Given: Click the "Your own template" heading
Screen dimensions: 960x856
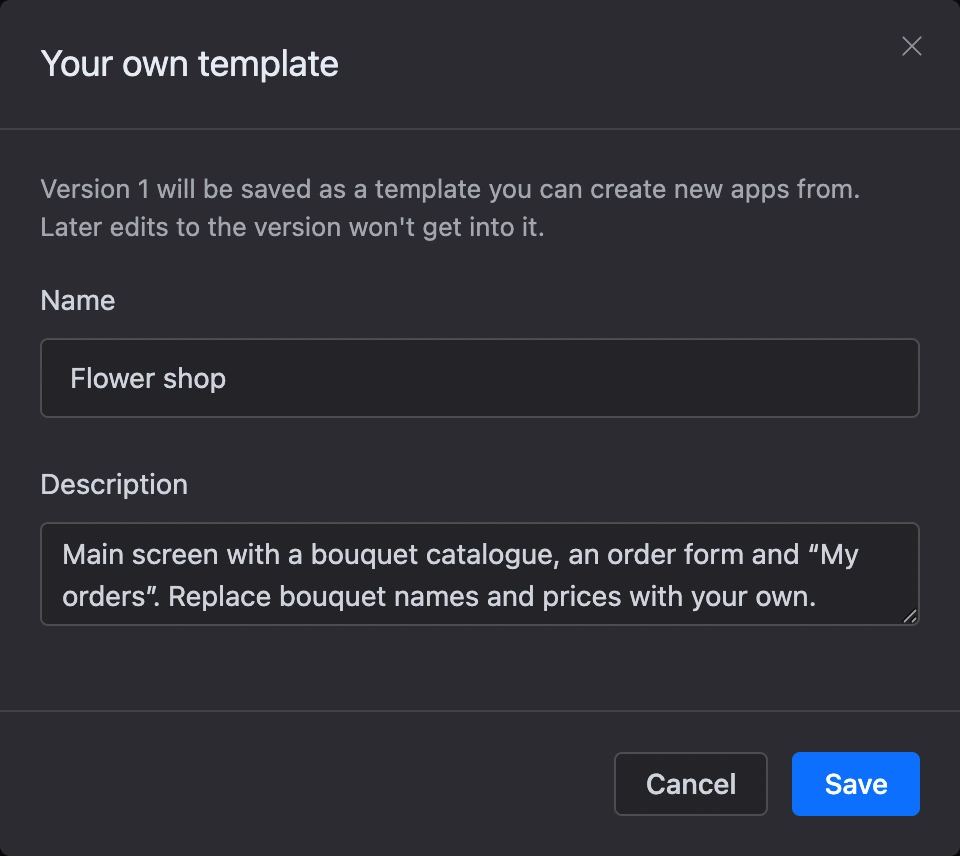Looking at the screenshot, I should [189, 64].
